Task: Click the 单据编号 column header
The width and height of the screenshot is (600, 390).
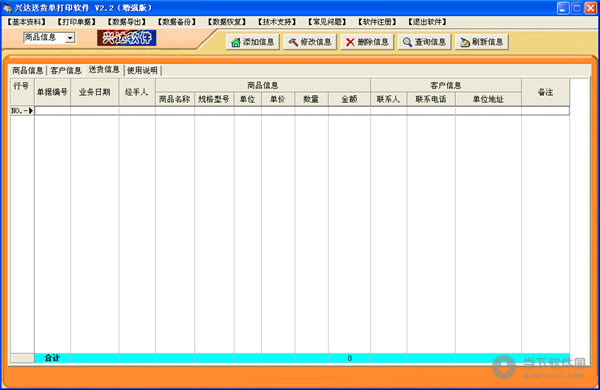Action: coord(52,92)
